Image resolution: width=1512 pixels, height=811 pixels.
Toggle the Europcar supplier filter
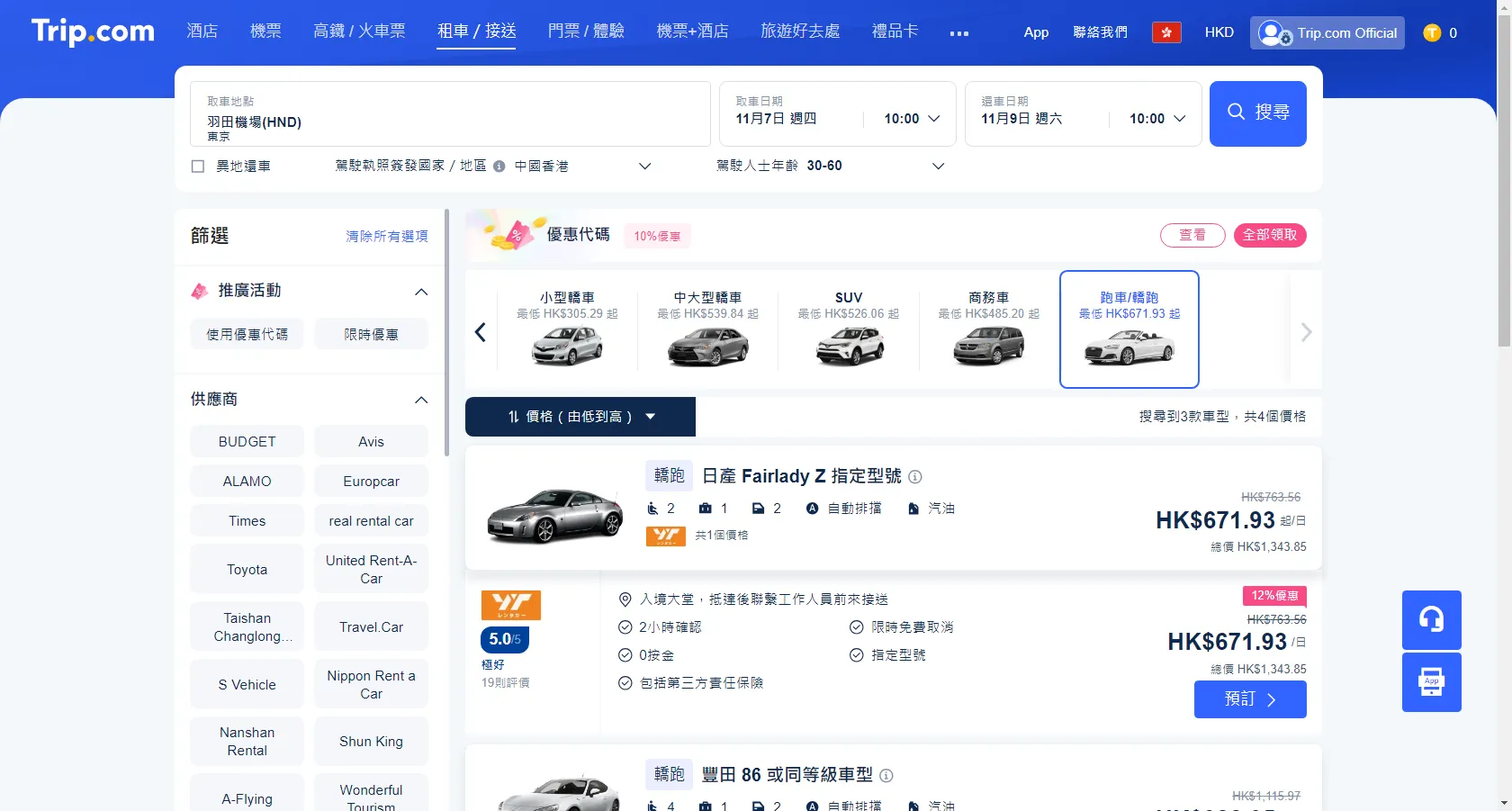pos(371,482)
